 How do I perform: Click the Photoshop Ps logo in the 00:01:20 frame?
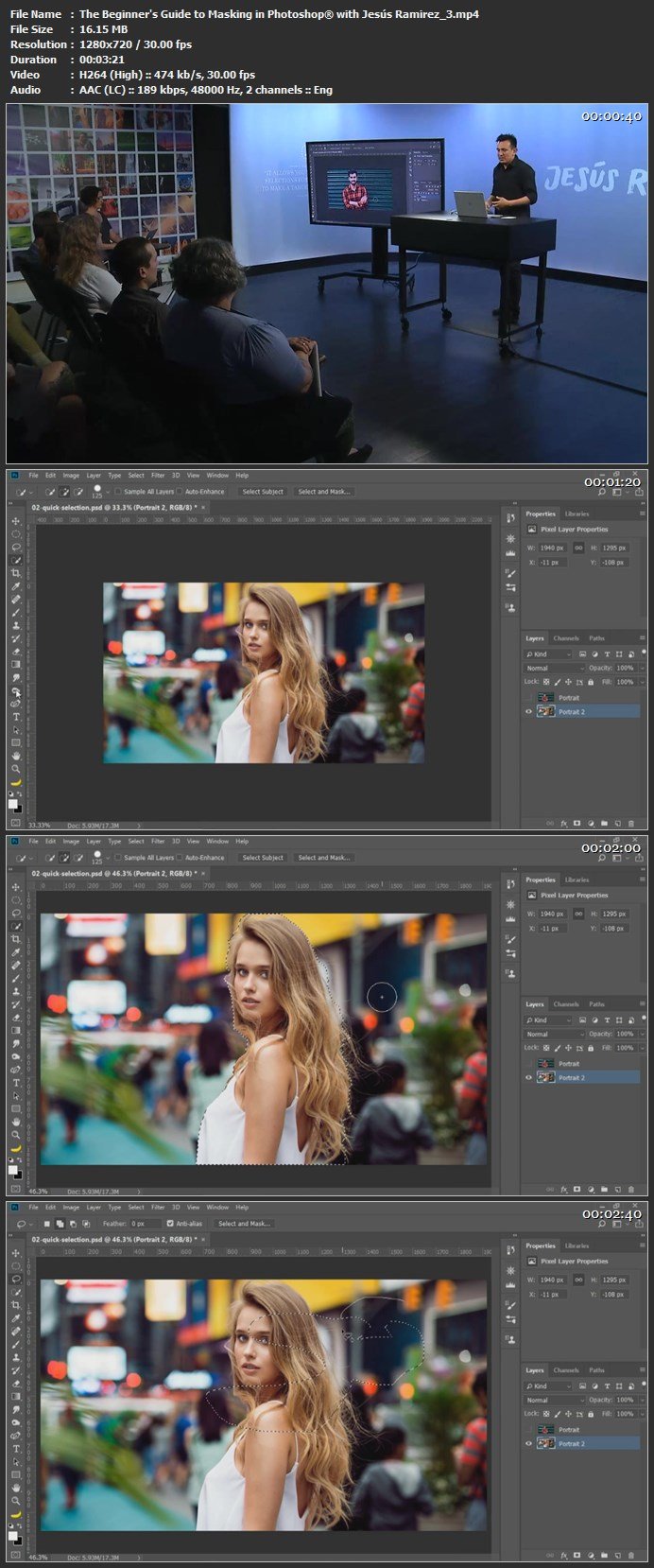point(15,475)
